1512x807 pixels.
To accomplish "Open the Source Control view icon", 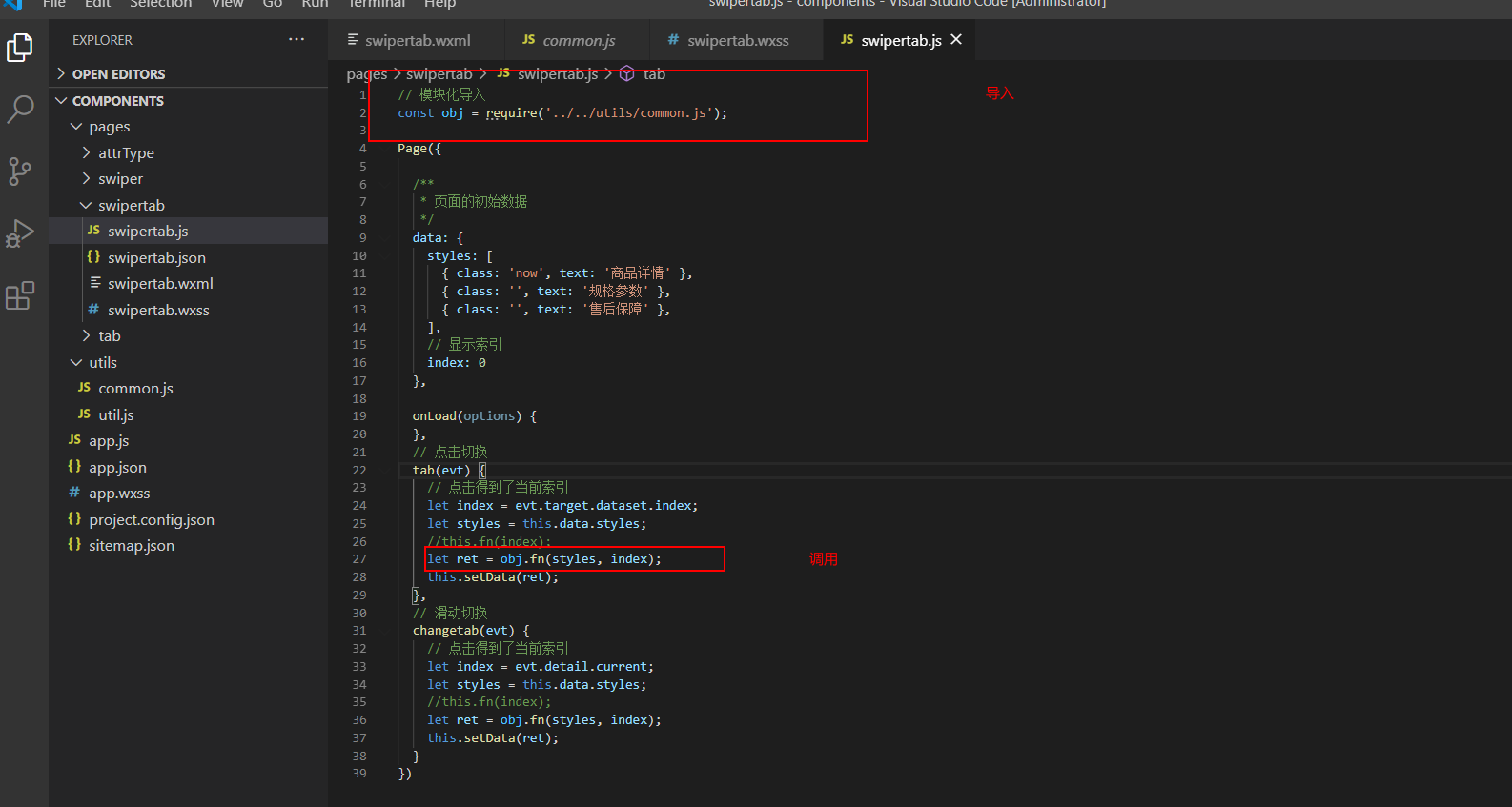I will click(x=20, y=171).
